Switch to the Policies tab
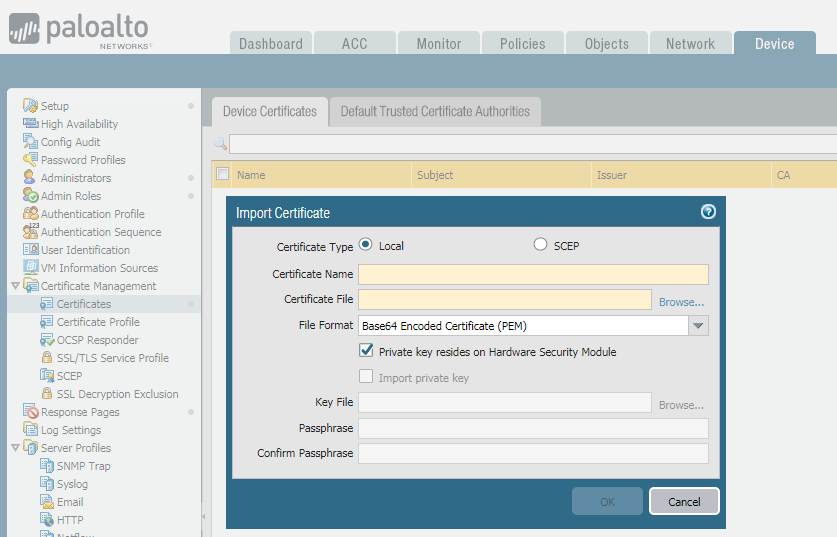The height and width of the screenshot is (537, 837). [x=522, y=44]
